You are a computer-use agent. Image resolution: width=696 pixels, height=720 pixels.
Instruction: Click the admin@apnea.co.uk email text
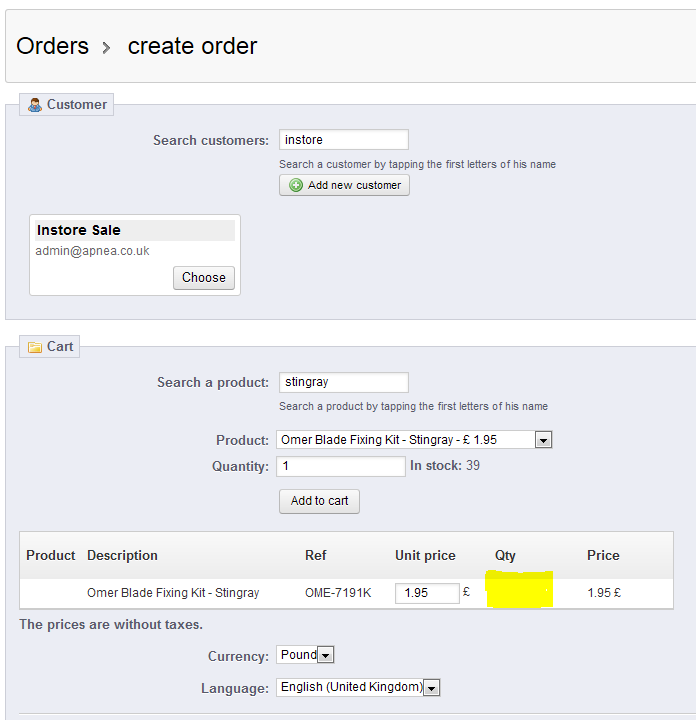click(92, 251)
